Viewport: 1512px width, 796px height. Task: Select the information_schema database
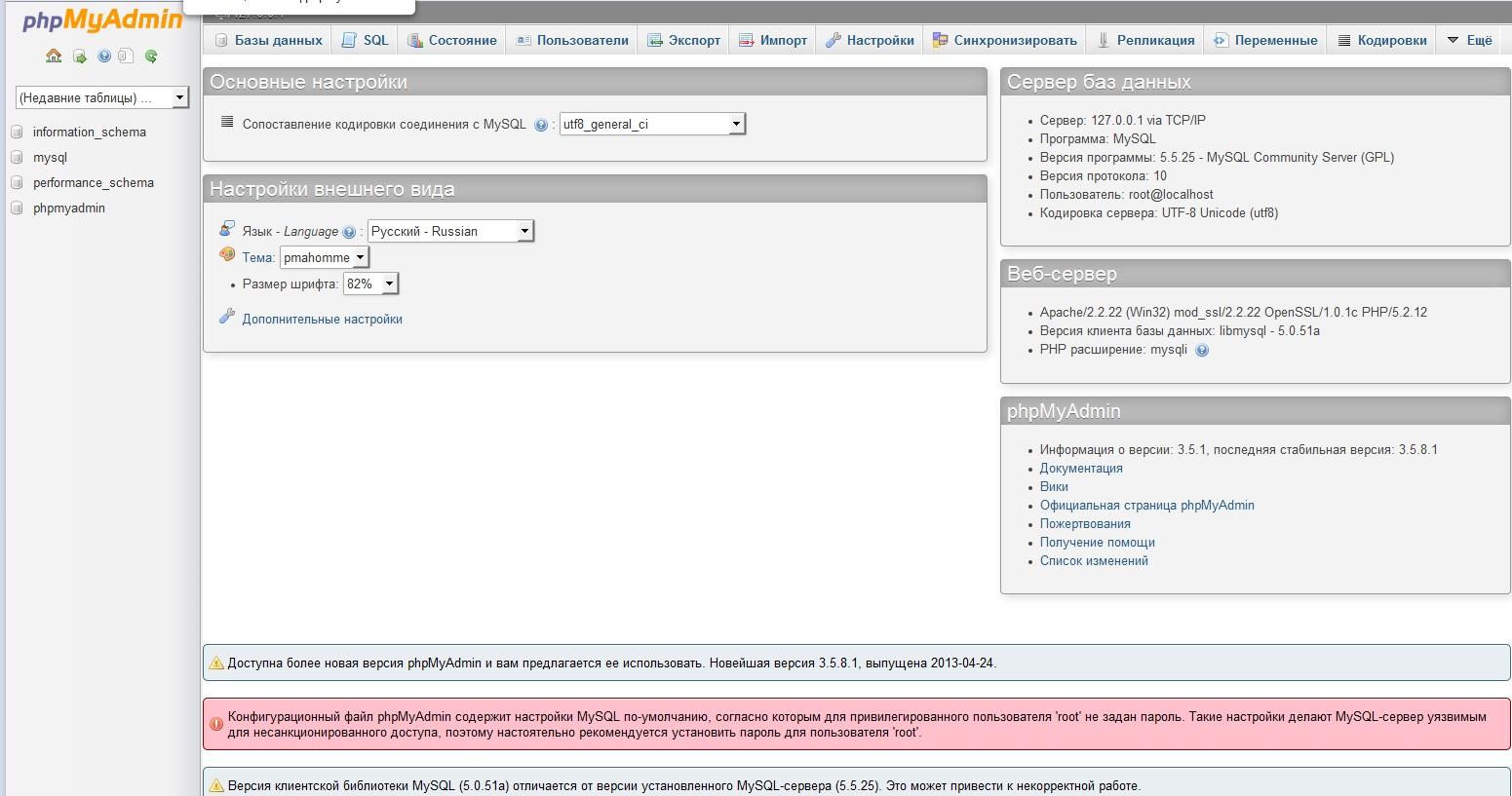(x=90, y=133)
